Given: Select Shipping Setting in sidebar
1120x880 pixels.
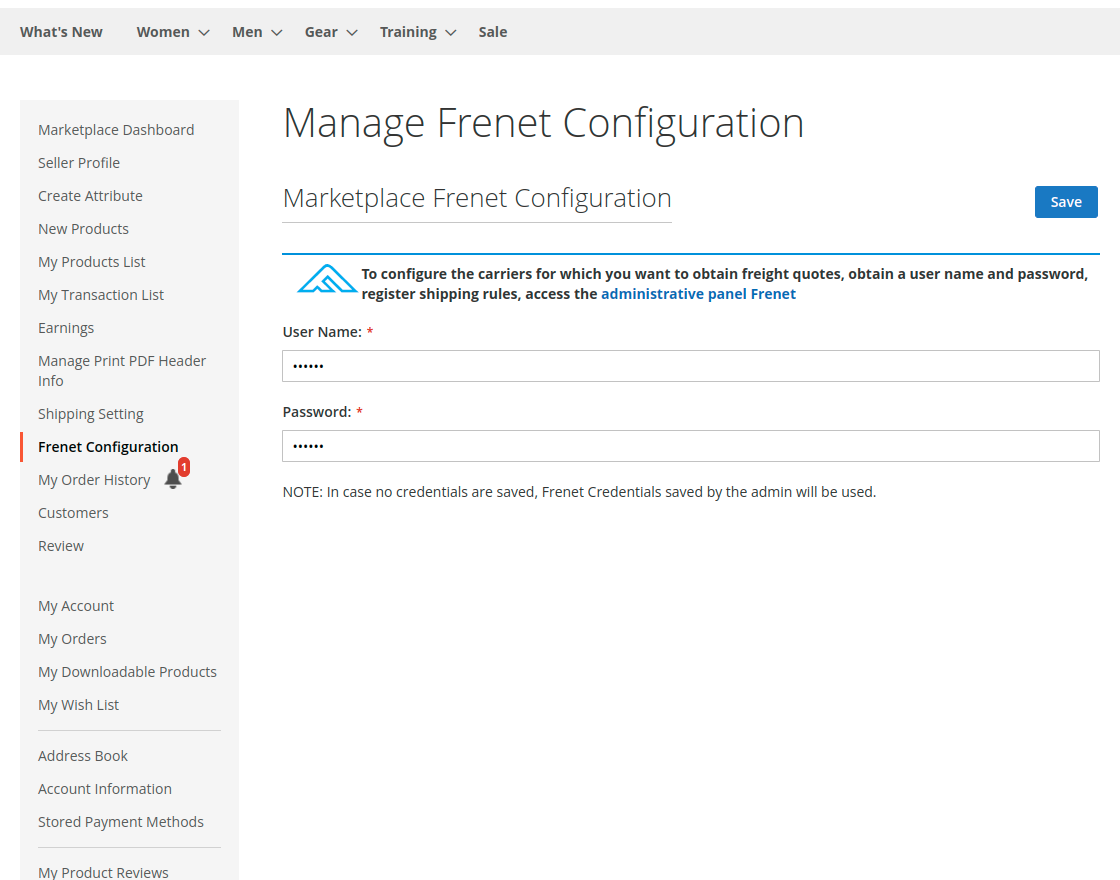Looking at the screenshot, I should (91, 414).
